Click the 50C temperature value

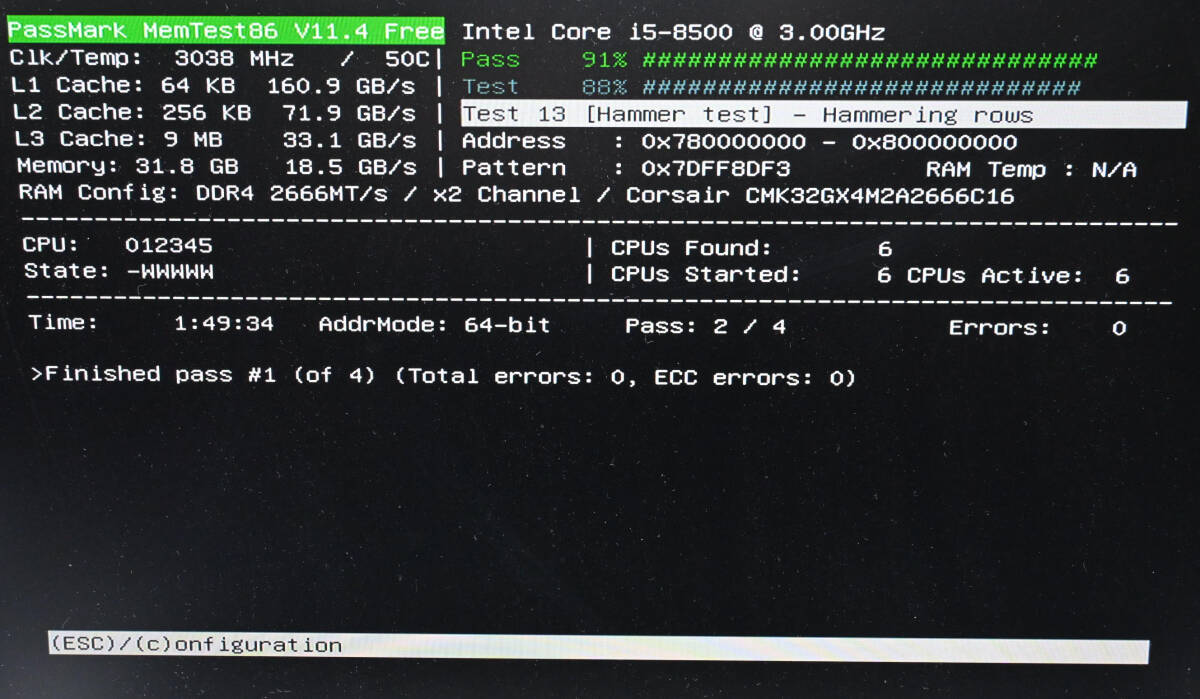pyautogui.click(x=407, y=58)
